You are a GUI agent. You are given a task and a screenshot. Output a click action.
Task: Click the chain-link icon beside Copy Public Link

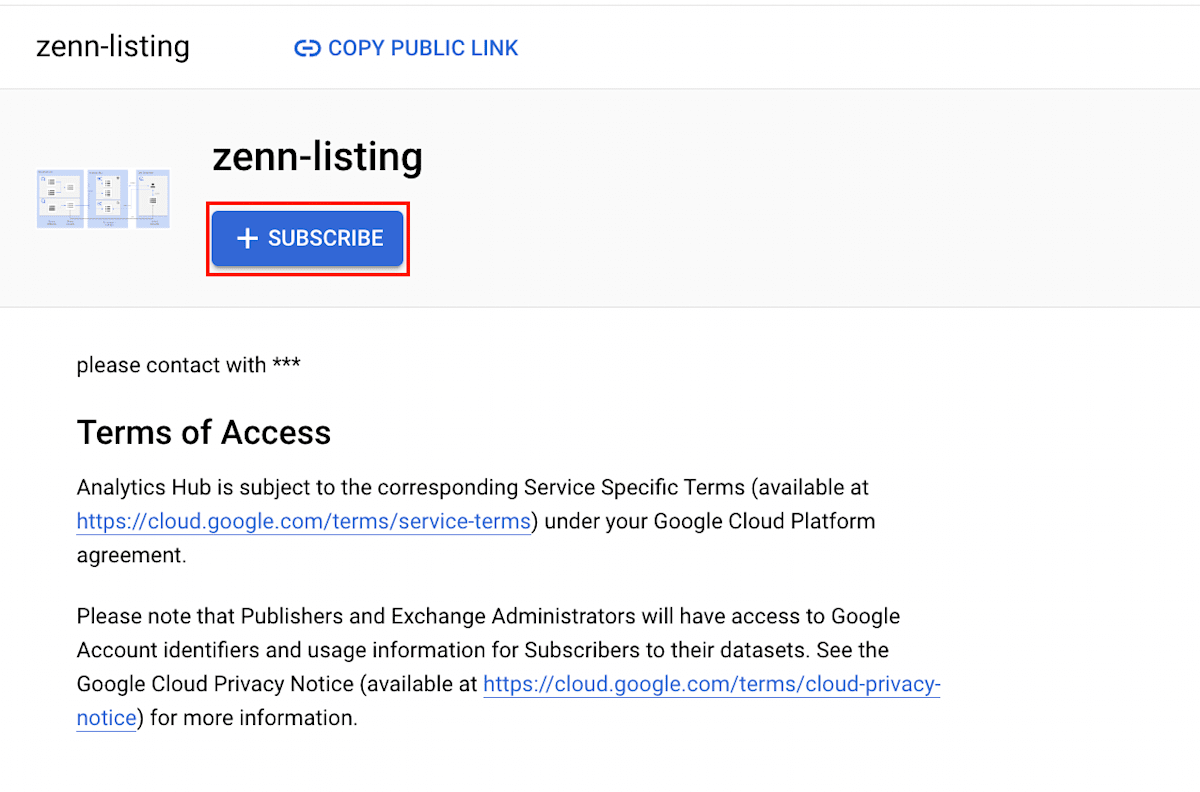[307, 48]
